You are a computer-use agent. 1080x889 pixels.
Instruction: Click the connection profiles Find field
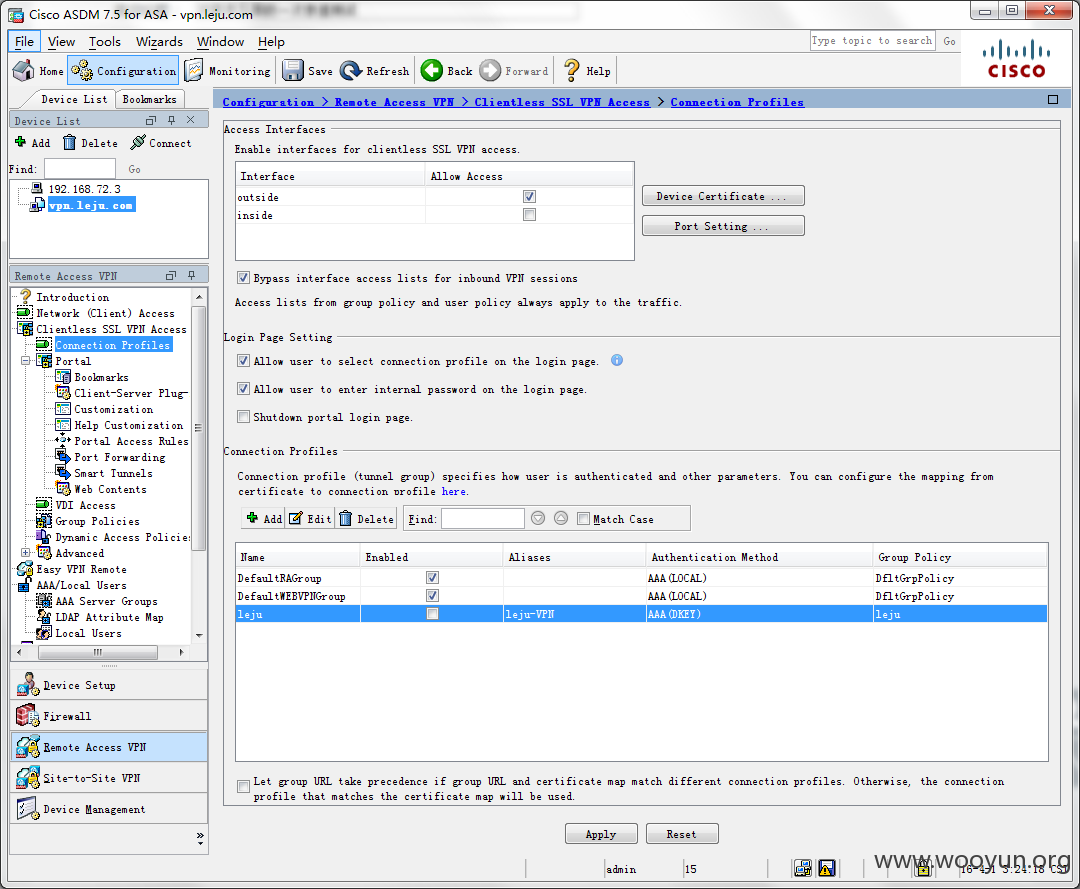coord(483,519)
